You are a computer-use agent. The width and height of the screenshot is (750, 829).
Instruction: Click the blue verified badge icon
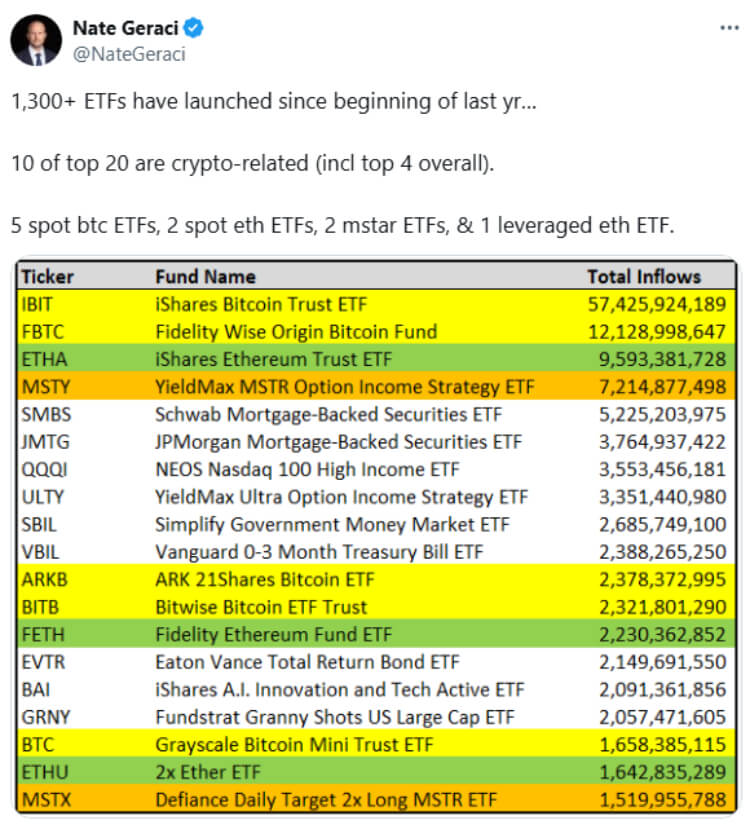(x=193, y=27)
